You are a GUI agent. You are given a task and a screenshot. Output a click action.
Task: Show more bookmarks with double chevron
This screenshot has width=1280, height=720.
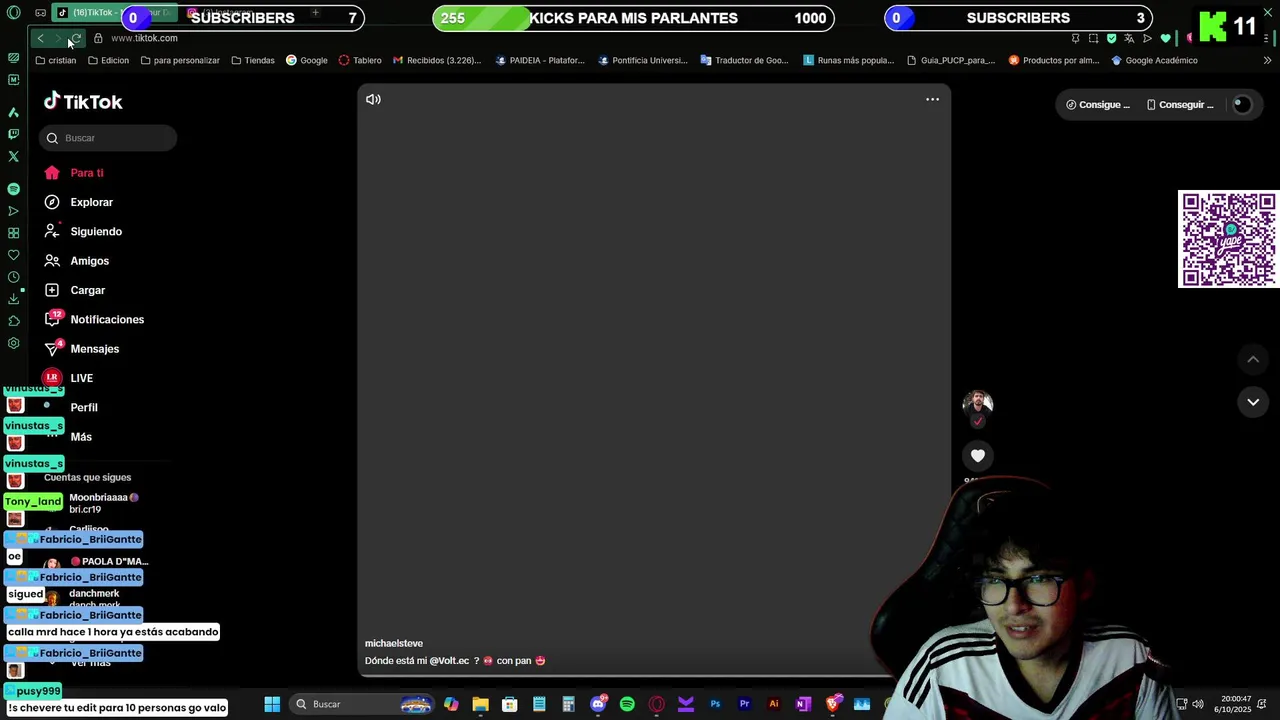click(x=1268, y=60)
